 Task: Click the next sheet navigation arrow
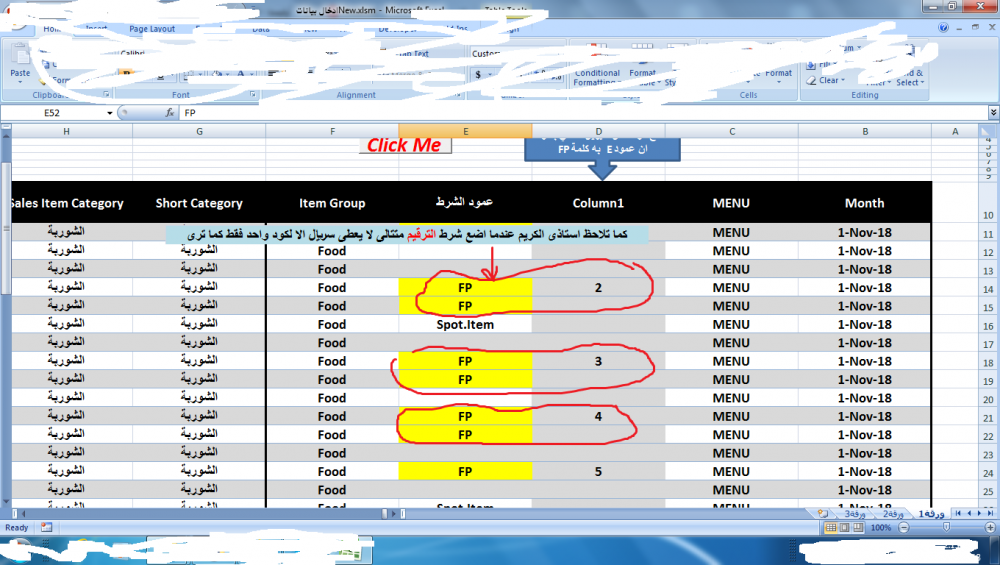tap(980, 513)
